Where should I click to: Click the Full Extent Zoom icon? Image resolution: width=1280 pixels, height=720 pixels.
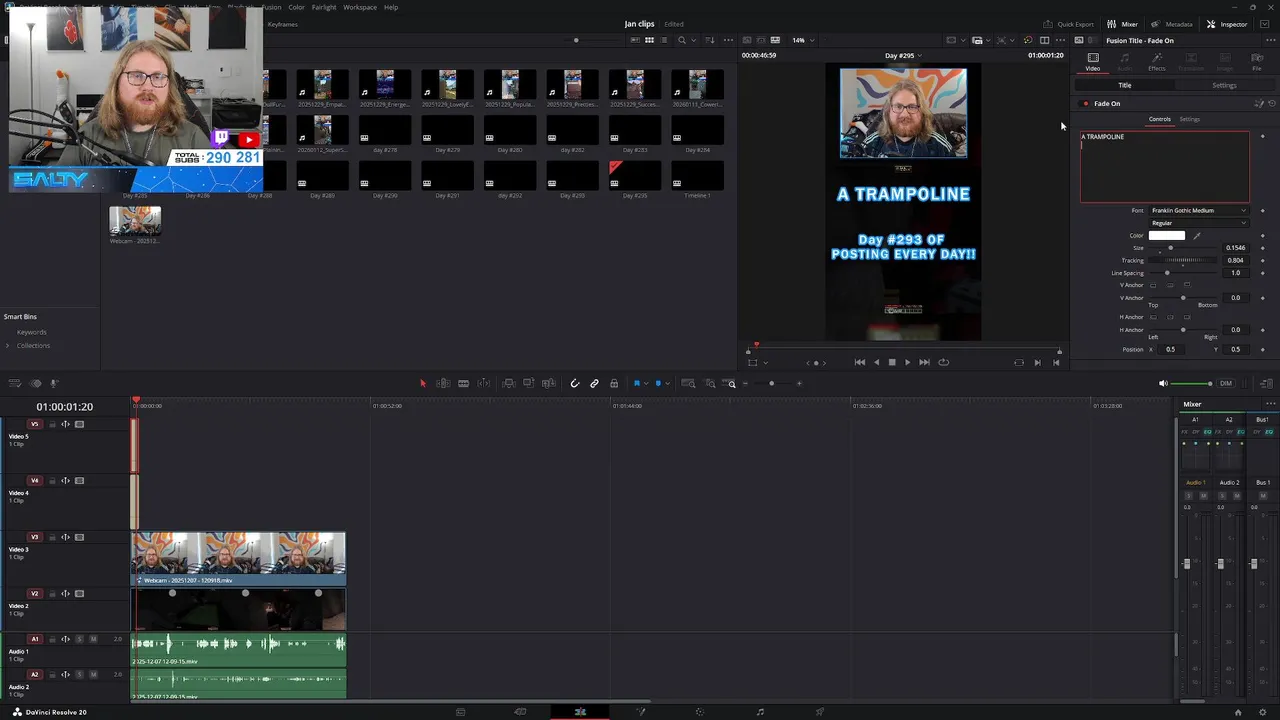pyautogui.click(x=688, y=383)
